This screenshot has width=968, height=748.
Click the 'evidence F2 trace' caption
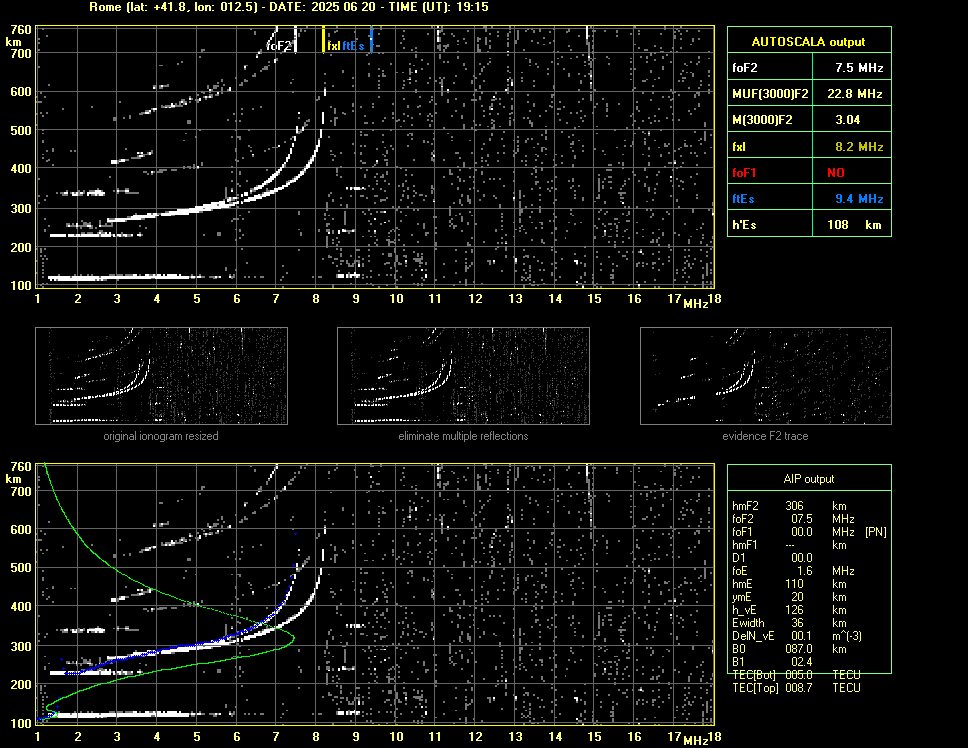coord(765,436)
